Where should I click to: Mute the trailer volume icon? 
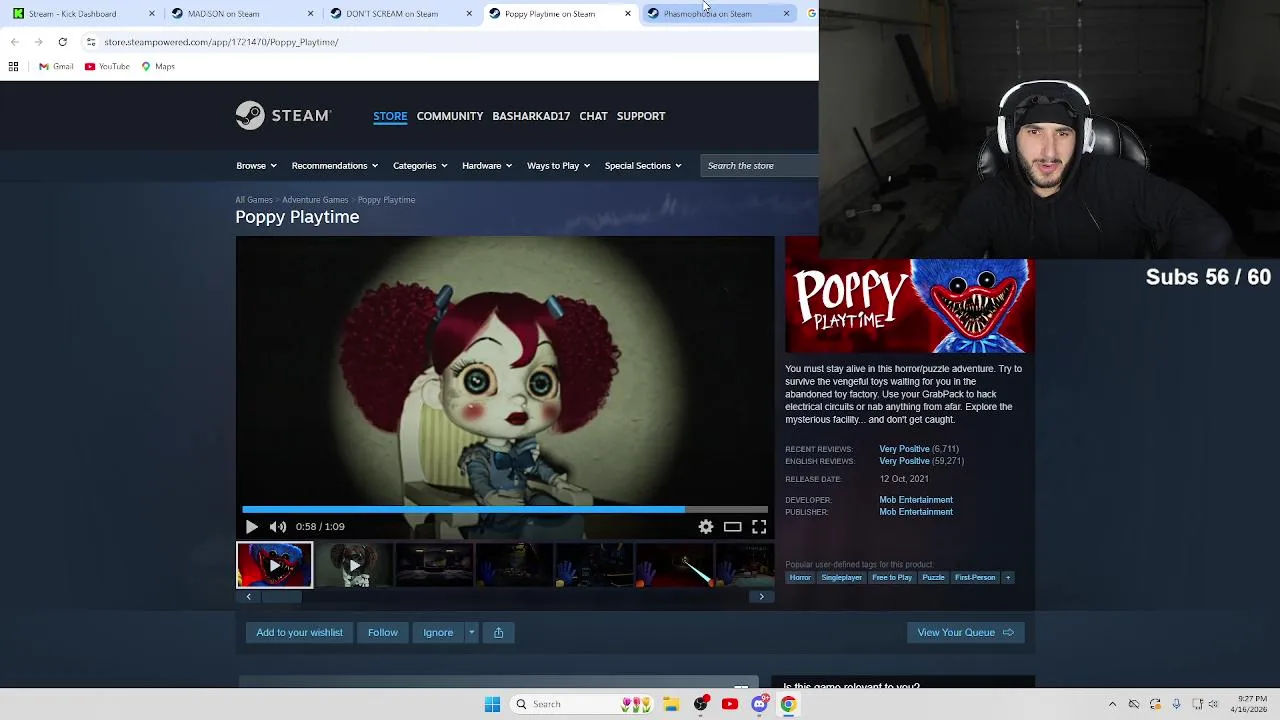pyautogui.click(x=278, y=527)
